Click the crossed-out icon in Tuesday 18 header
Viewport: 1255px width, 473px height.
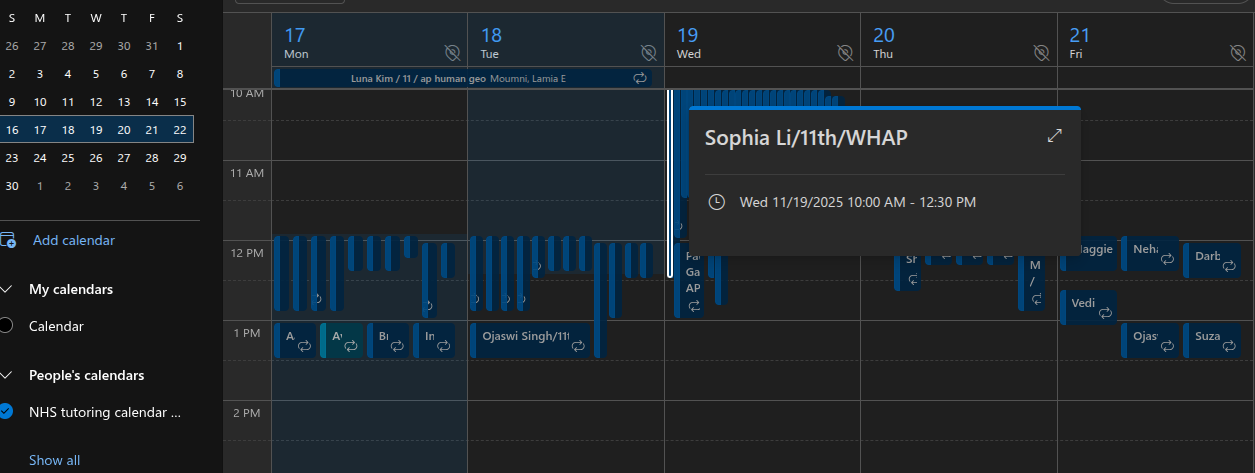point(648,53)
